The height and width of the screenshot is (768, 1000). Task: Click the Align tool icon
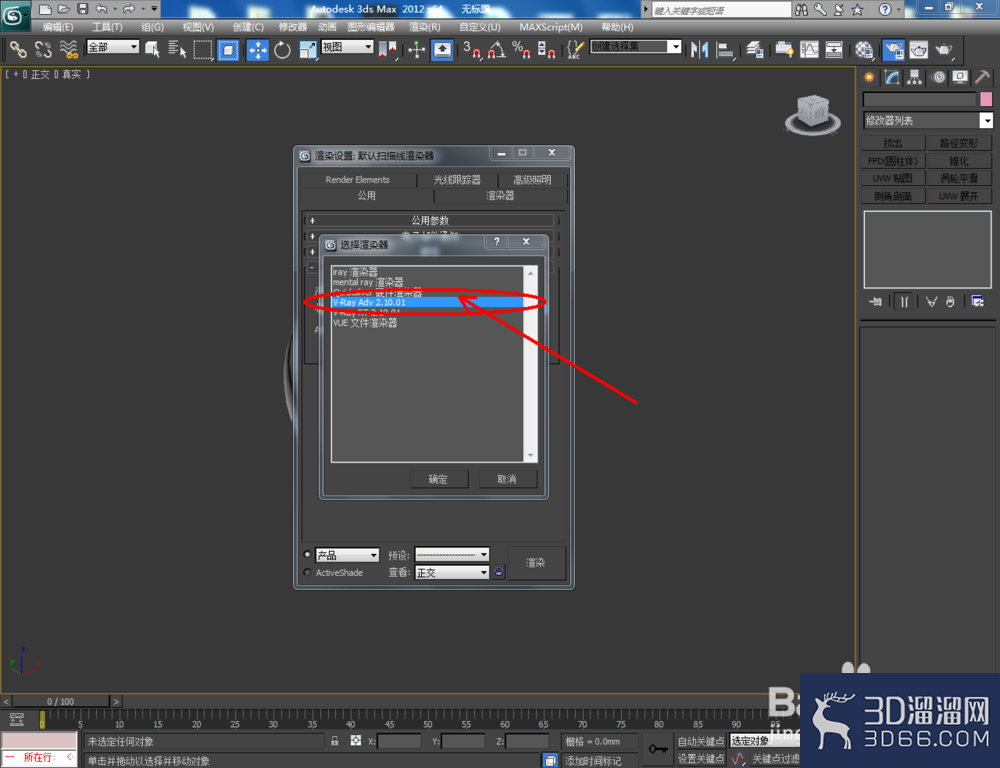coord(725,49)
